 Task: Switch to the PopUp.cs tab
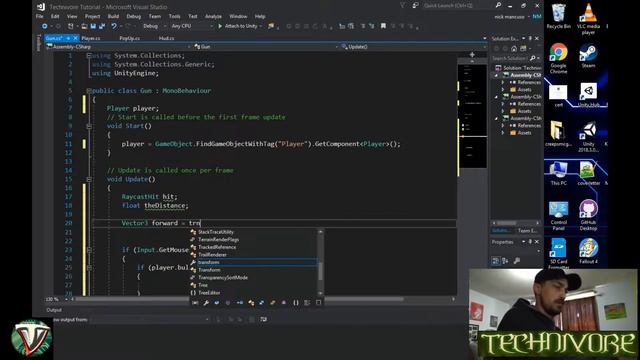coord(129,38)
